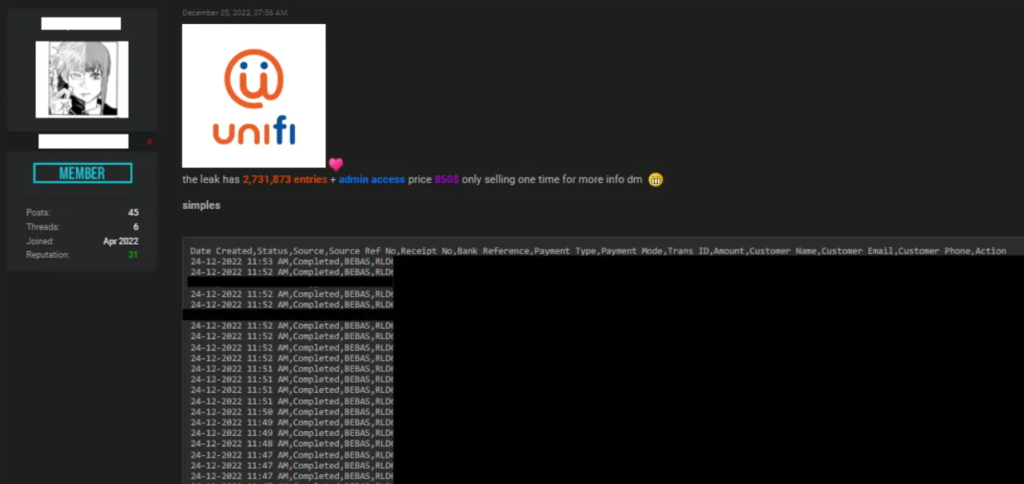Viewport: 1024px width, 484px height.
Task: Open the user's Posts count 45
Action: point(133,213)
